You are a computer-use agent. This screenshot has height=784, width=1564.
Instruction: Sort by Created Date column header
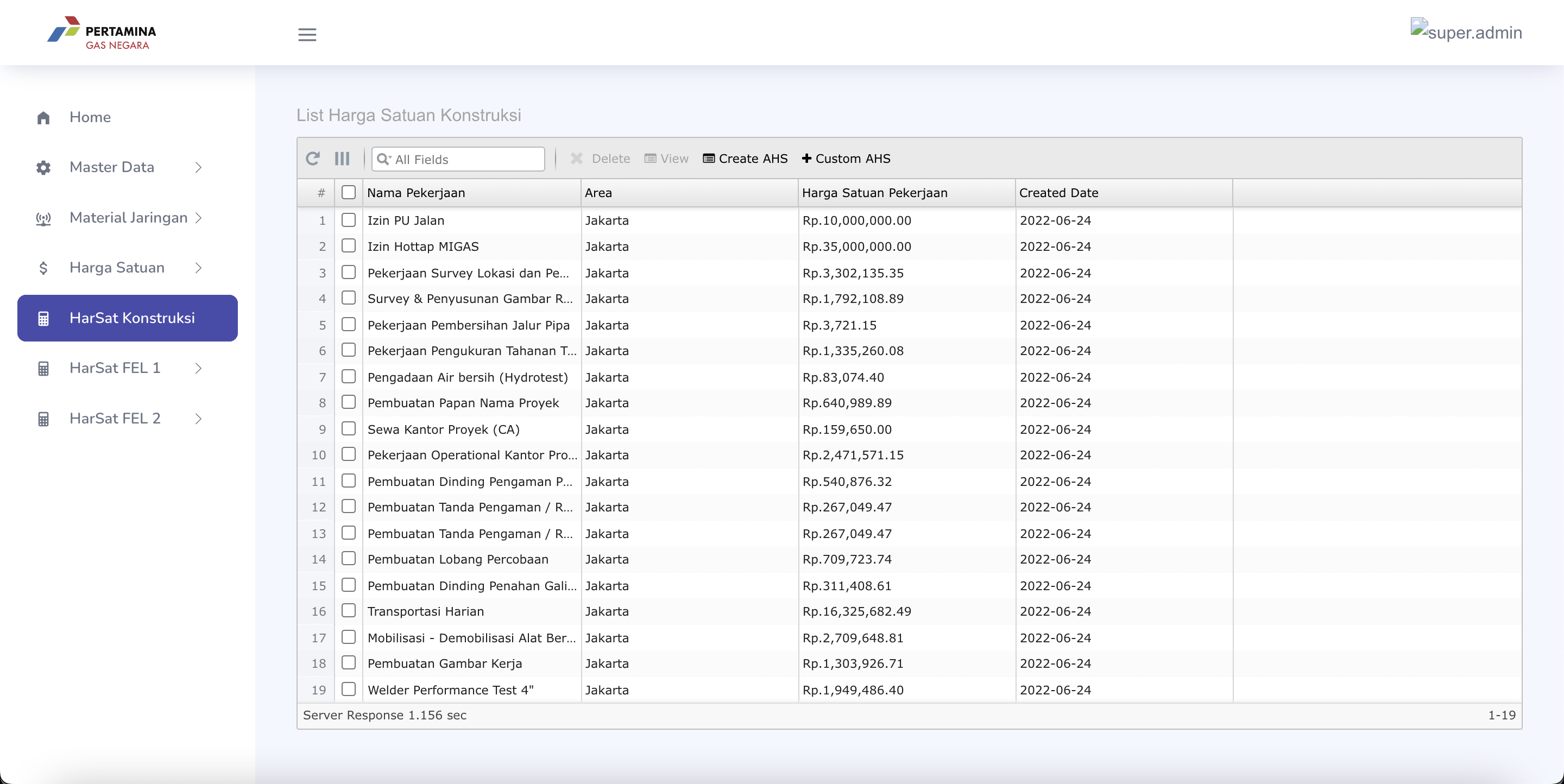1124,193
